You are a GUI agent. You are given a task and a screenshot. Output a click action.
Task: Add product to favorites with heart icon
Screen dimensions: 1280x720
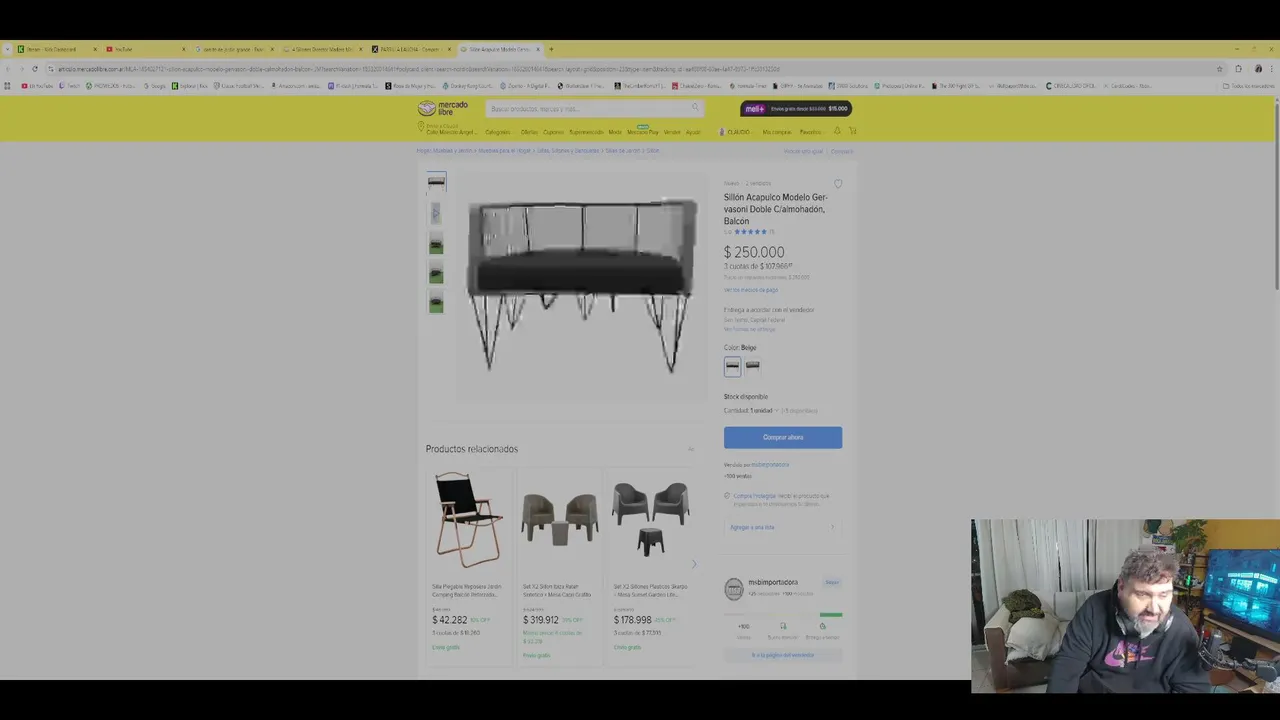[838, 184]
